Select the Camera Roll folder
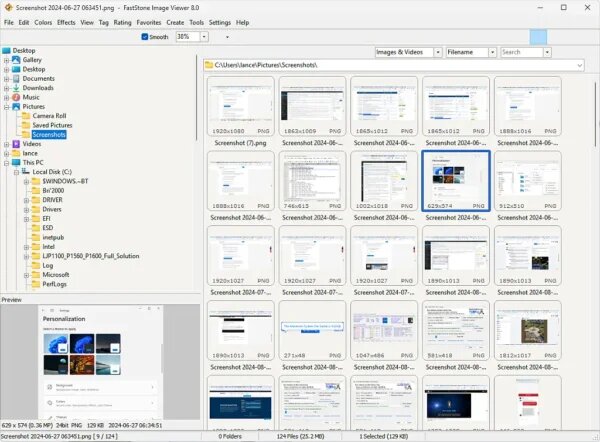 (x=48, y=116)
